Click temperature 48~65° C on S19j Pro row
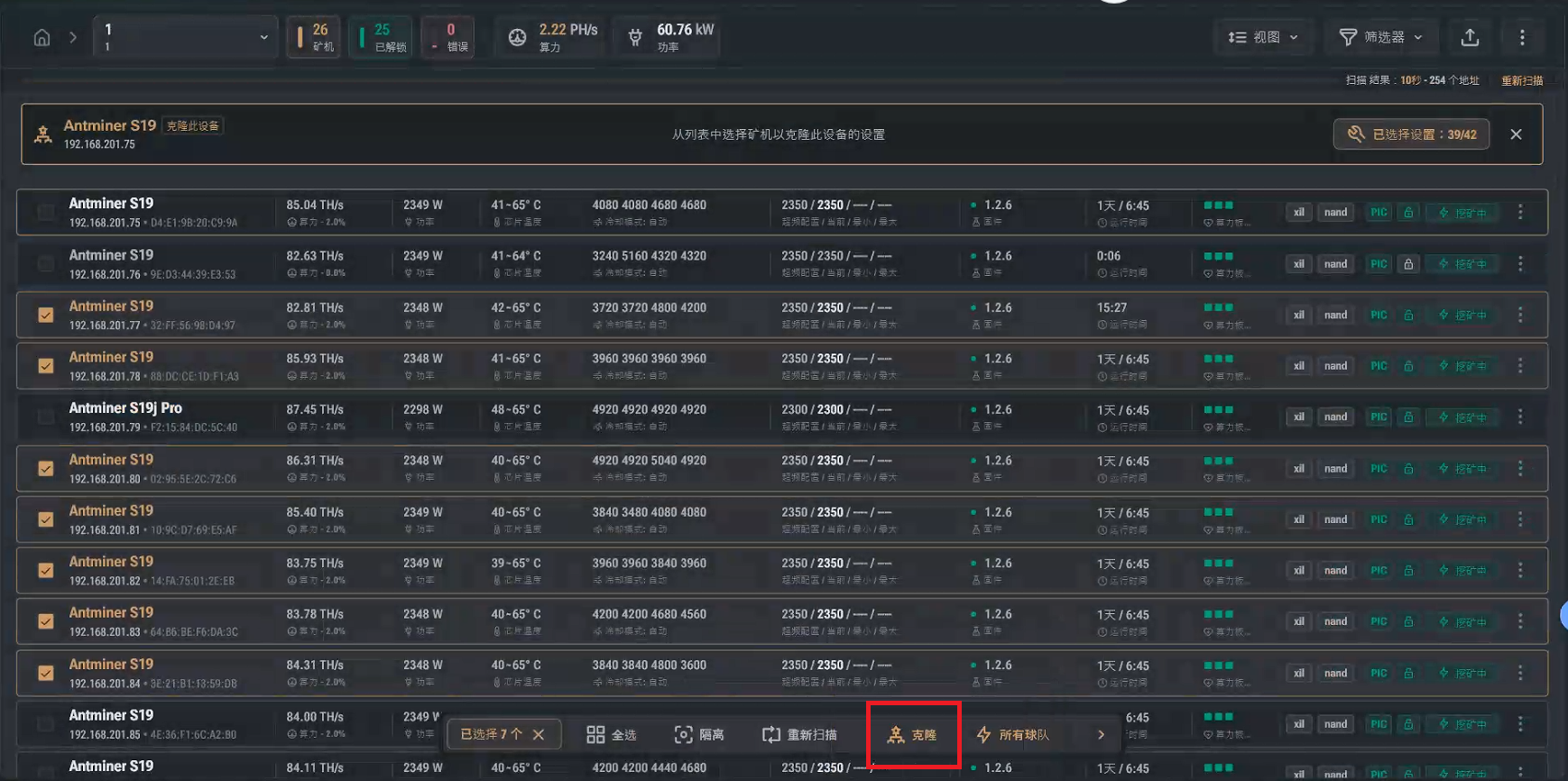 point(516,409)
